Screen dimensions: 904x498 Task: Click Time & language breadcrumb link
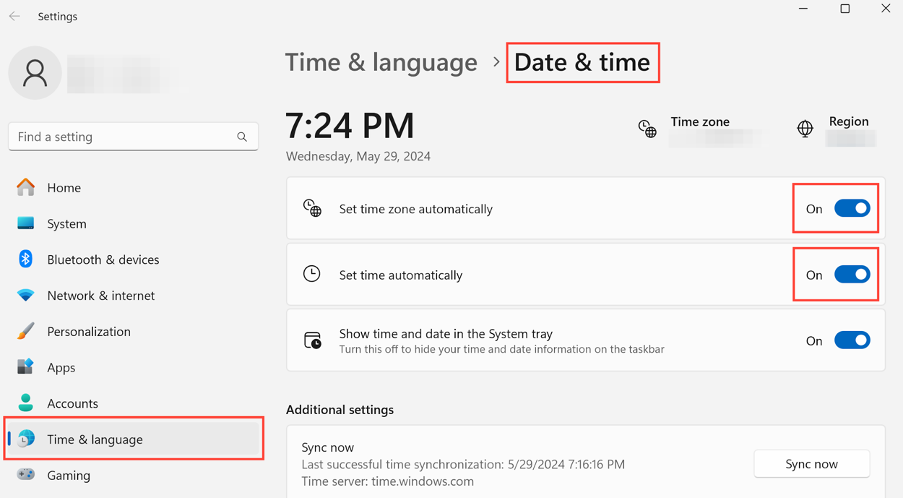(382, 63)
